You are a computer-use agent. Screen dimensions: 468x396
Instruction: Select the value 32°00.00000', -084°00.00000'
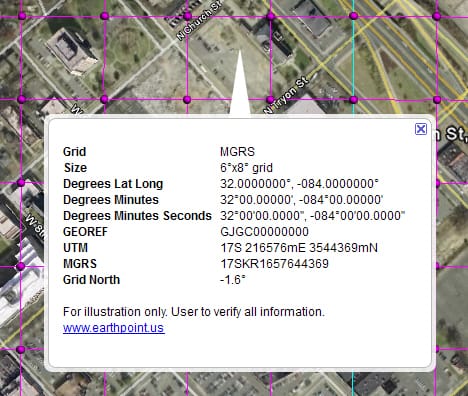302,200
